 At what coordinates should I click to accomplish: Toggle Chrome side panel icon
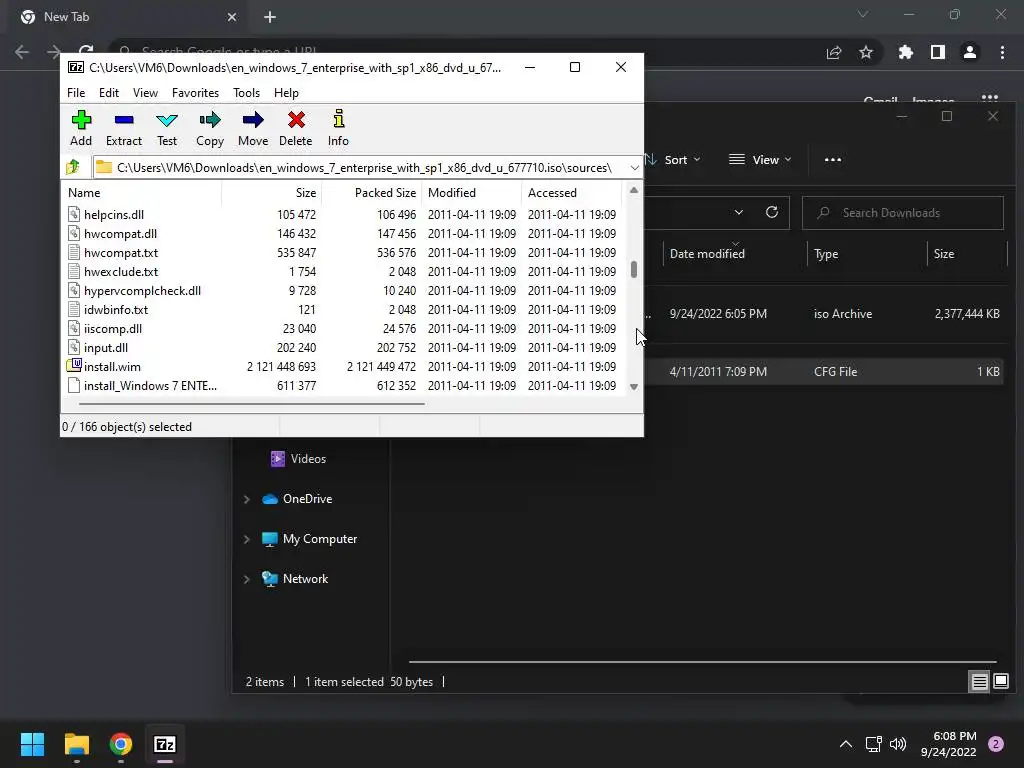point(938,52)
